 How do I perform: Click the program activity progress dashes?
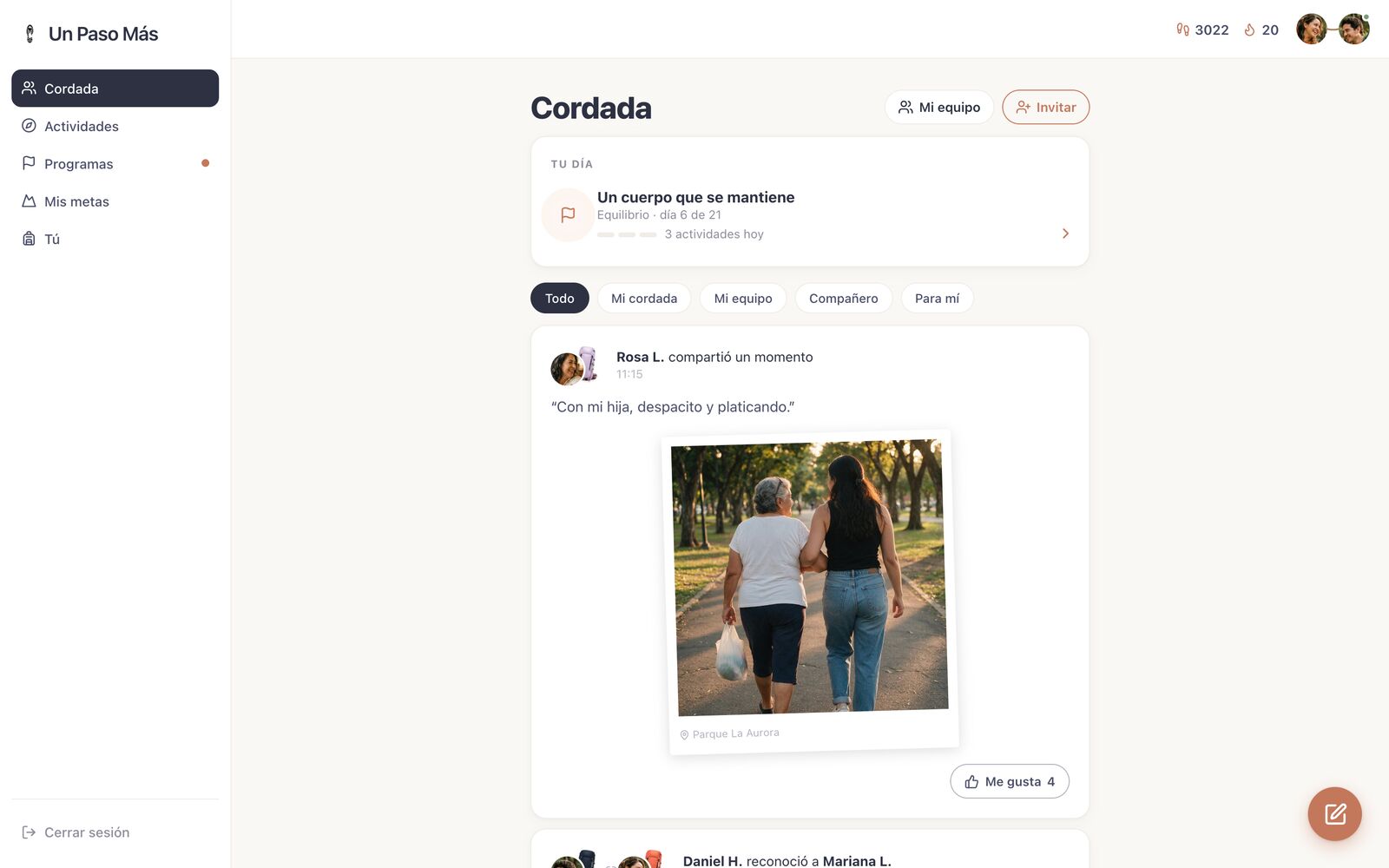coord(627,234)
